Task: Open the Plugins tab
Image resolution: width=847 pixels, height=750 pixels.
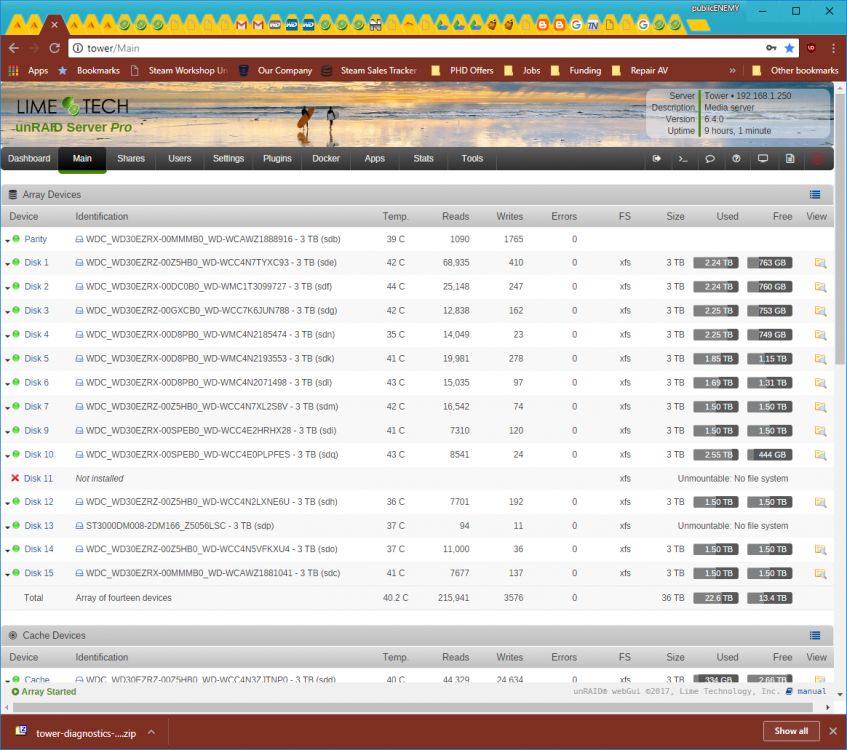Action: click(x=277, y=159)
